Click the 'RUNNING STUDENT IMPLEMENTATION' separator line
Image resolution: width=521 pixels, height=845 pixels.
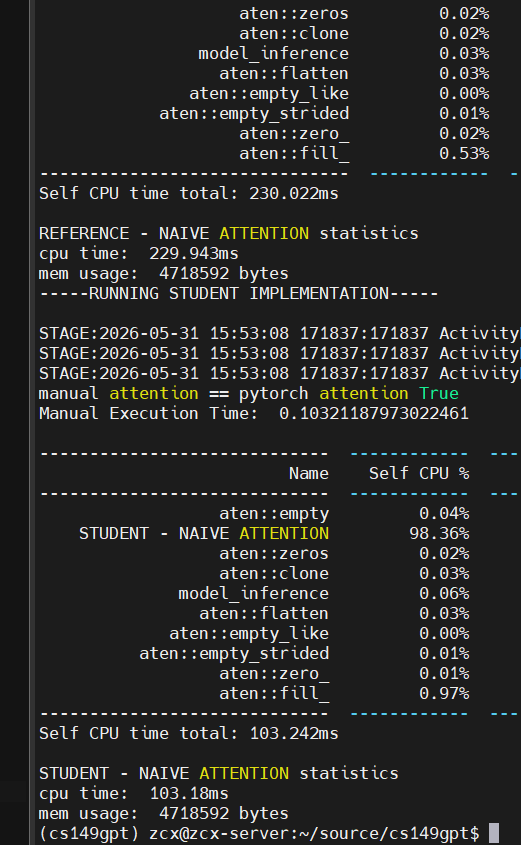click(238, 294)
